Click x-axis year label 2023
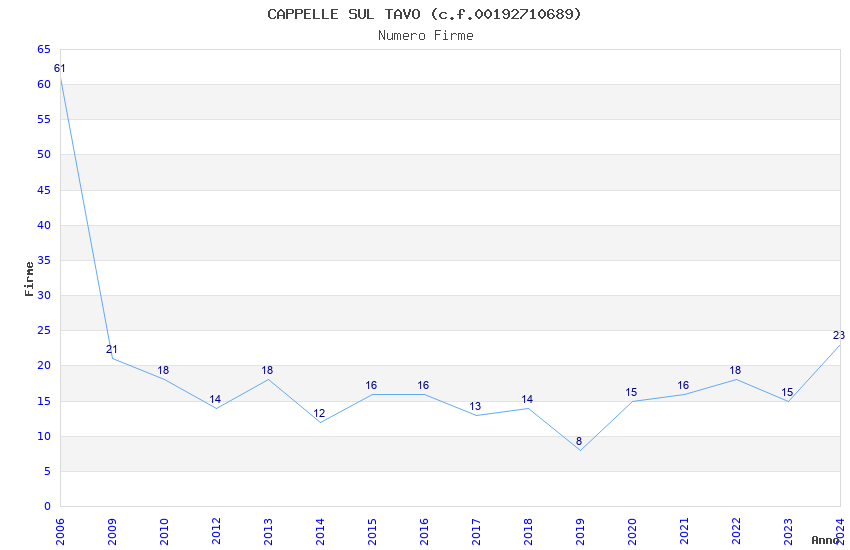The height and width of the screenshot is (550, 850). [x=789, y=532]
